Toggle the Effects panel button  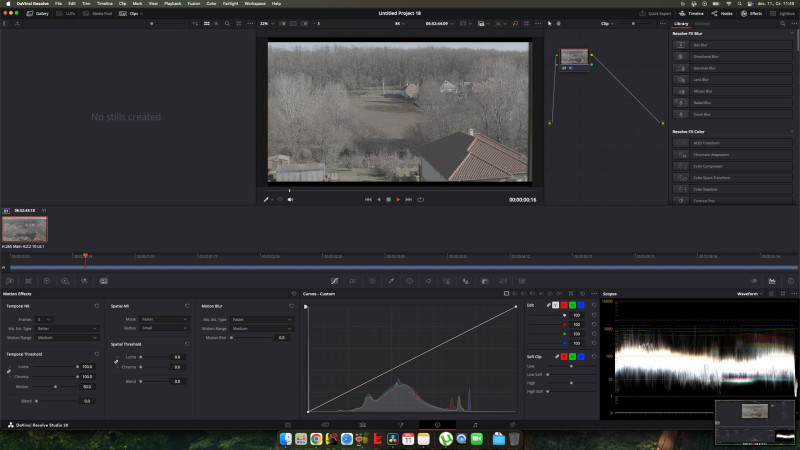click(752, 13)
